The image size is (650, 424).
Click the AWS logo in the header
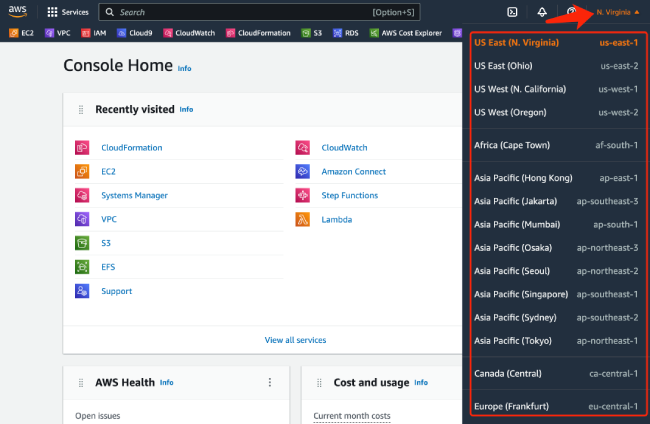[x=18, y=12]
